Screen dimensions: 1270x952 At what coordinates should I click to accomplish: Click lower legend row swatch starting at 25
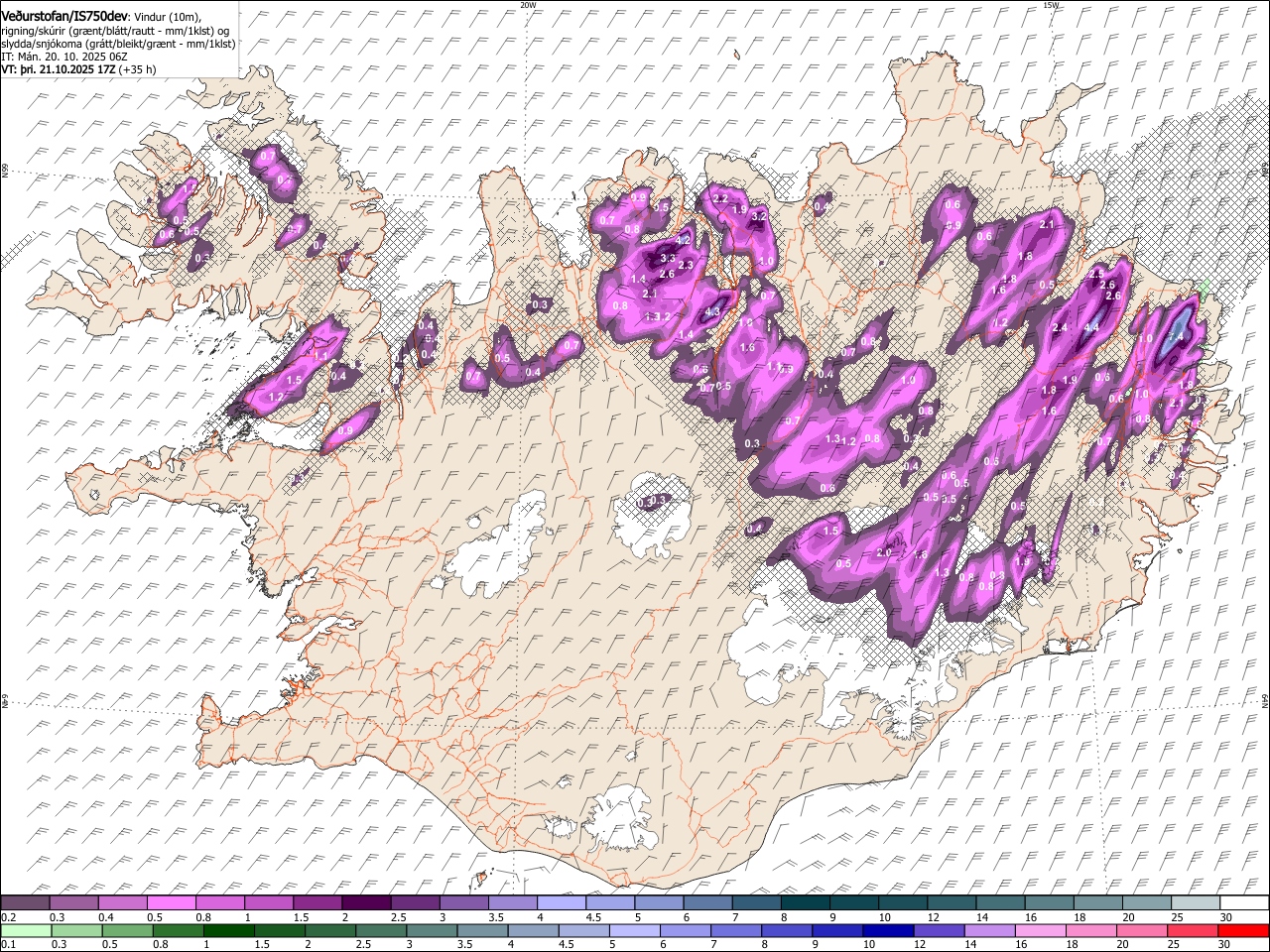[x=1192, y=930]
